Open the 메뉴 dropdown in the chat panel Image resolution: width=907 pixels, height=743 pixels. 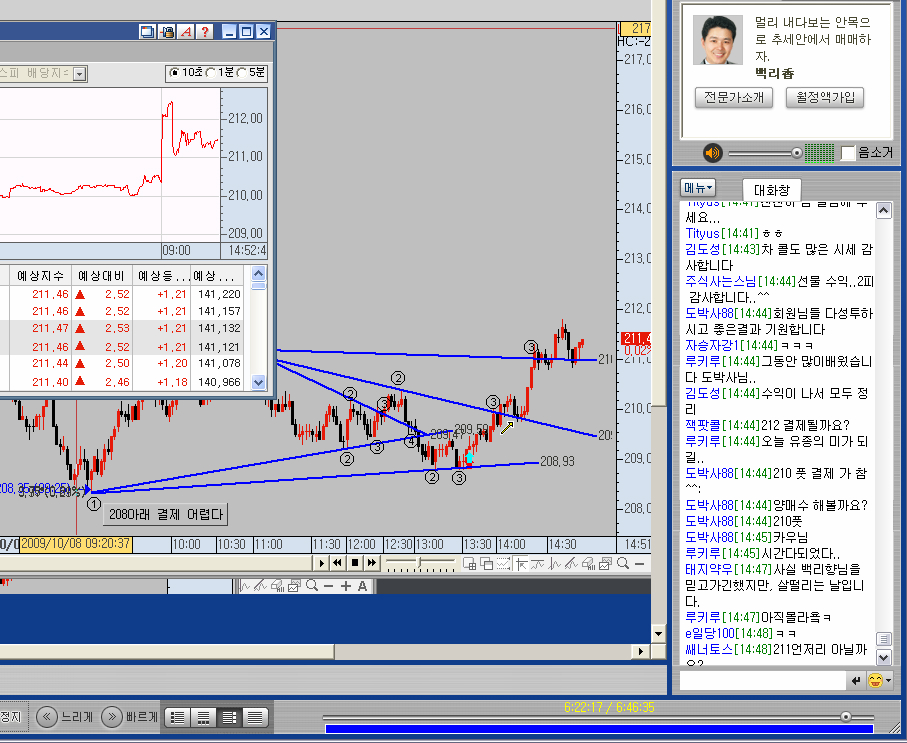tap(698, 187)
